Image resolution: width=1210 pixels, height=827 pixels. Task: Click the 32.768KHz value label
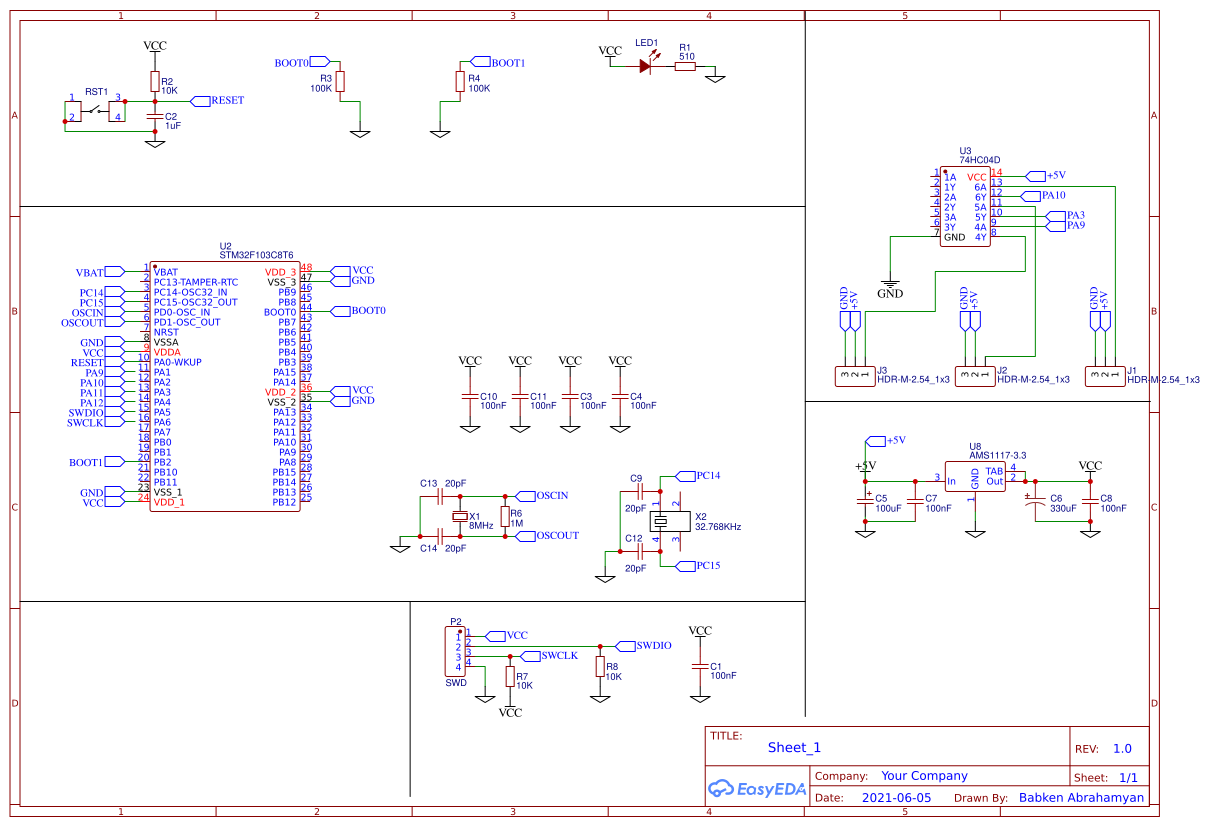click(x=718, y=526)
